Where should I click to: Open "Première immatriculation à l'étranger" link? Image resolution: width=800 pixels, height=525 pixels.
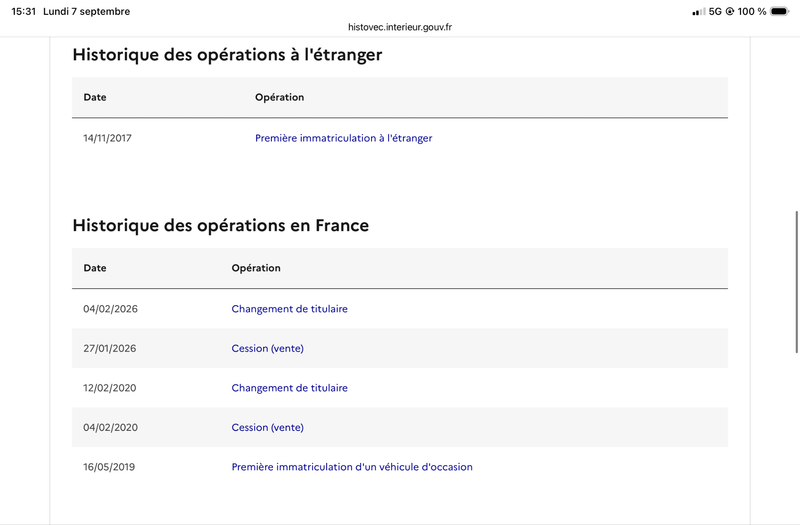[343, 138]
